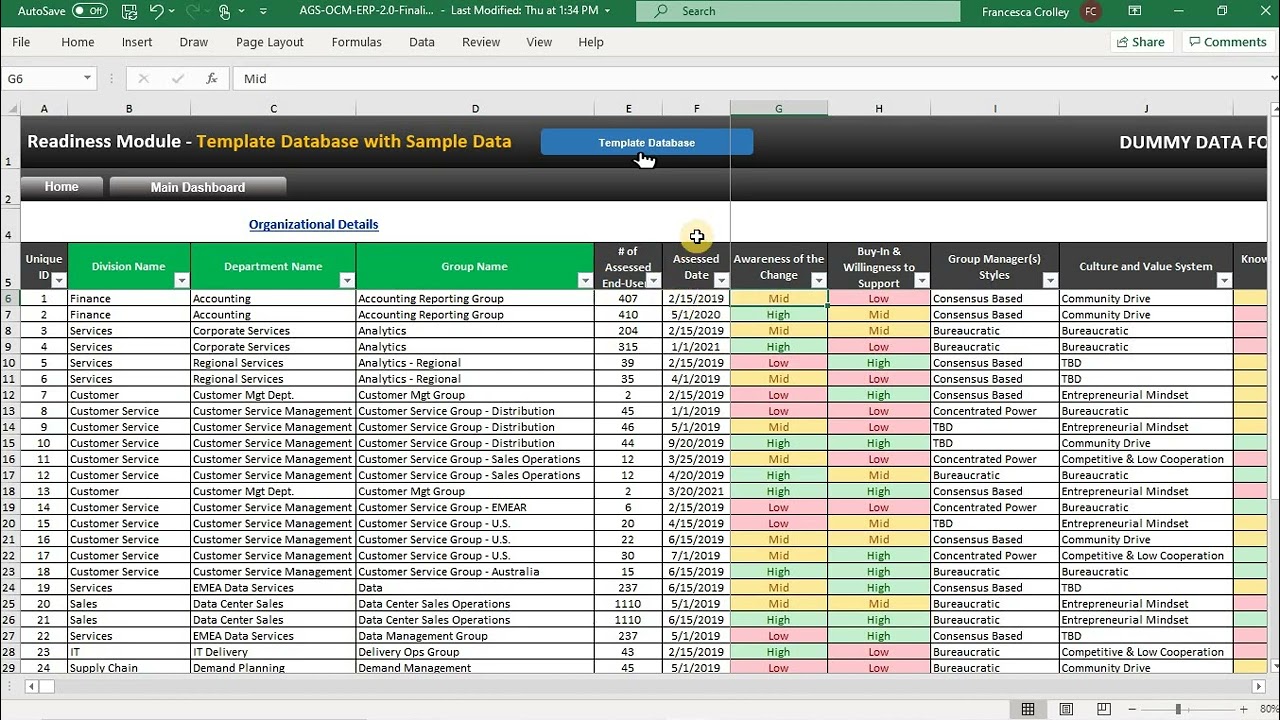Open Assessed Date filter dropdown
Screen dimensions: 1280x720
(721, 281)
